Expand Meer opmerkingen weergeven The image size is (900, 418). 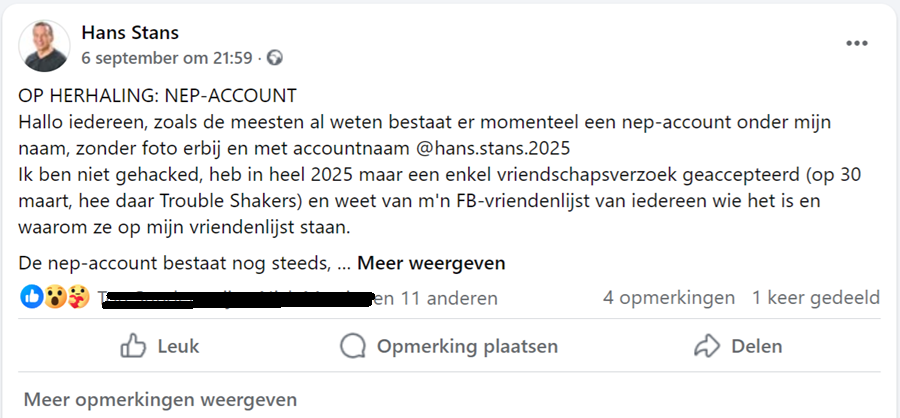coord(160,400)
